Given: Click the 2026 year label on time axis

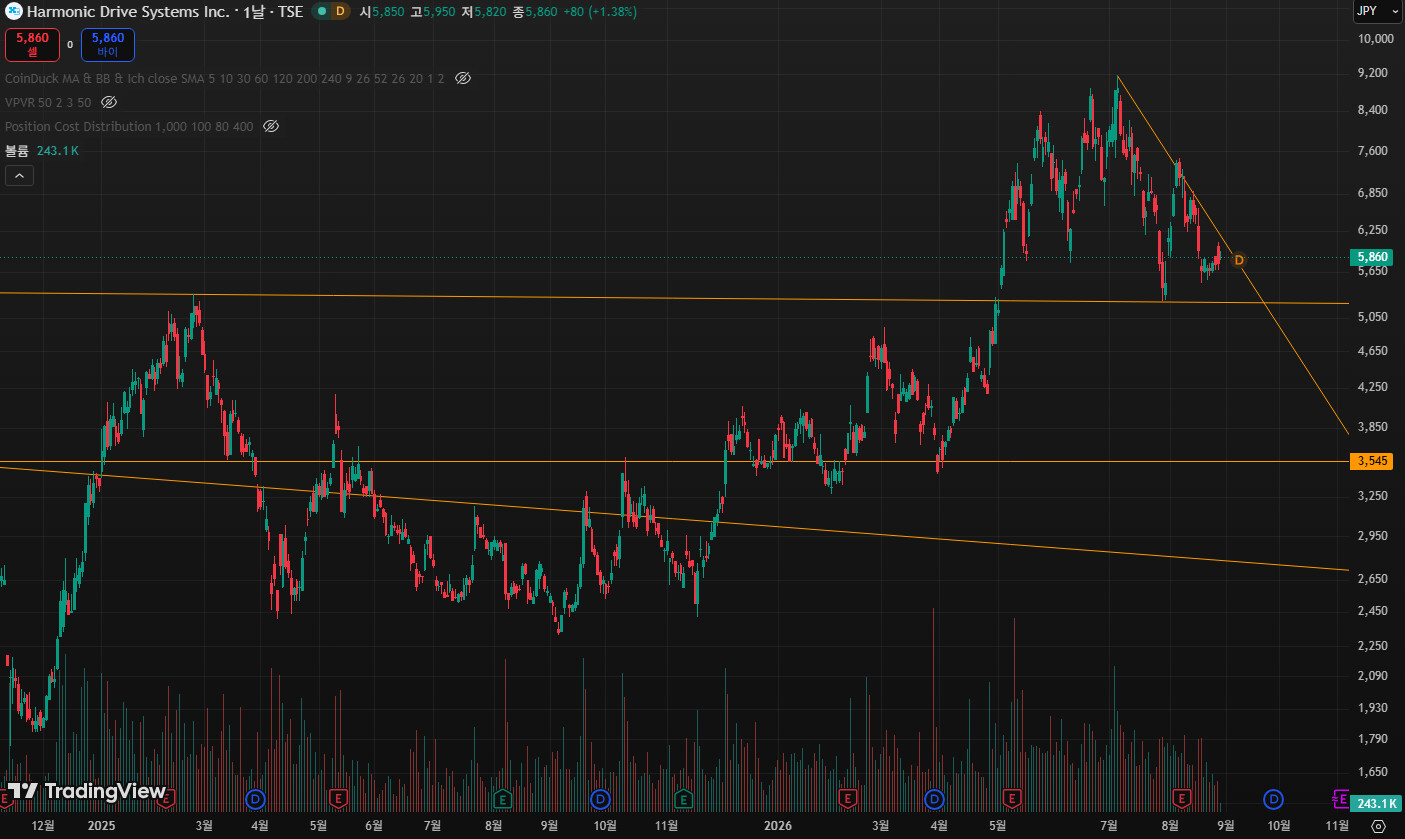Looking at the screenshot, I should [x=777, y=826].
